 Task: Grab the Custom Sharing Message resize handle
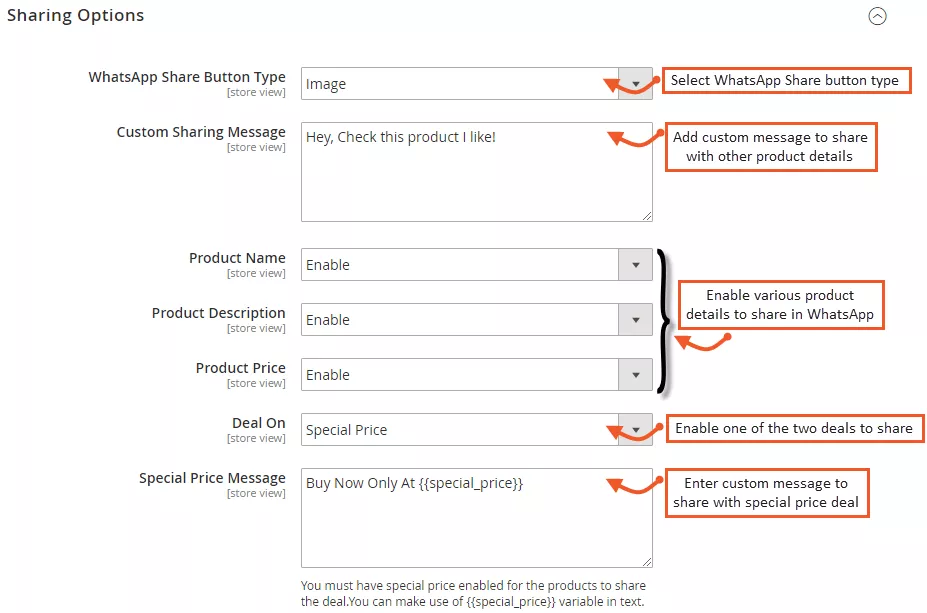tap(646, 215)
